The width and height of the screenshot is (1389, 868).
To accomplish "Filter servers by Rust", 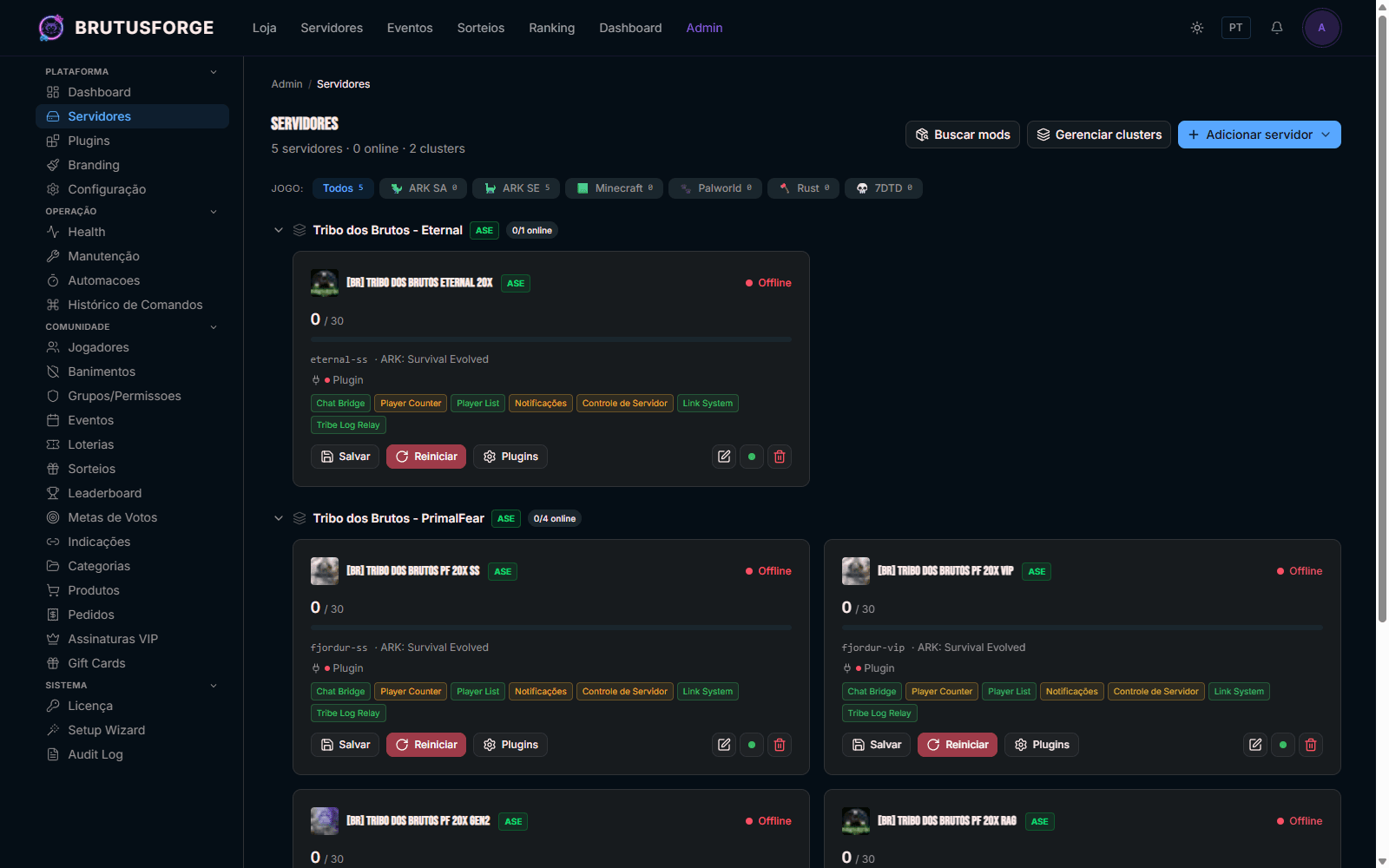I will tap(804, 188).
